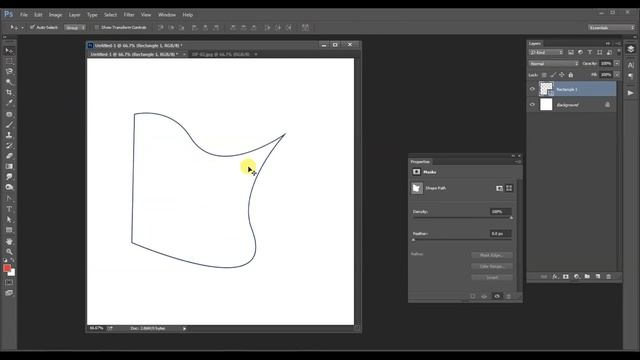Toggle the Auto-Select checkbox
640x360 pixels.
[x=32, y=27]
